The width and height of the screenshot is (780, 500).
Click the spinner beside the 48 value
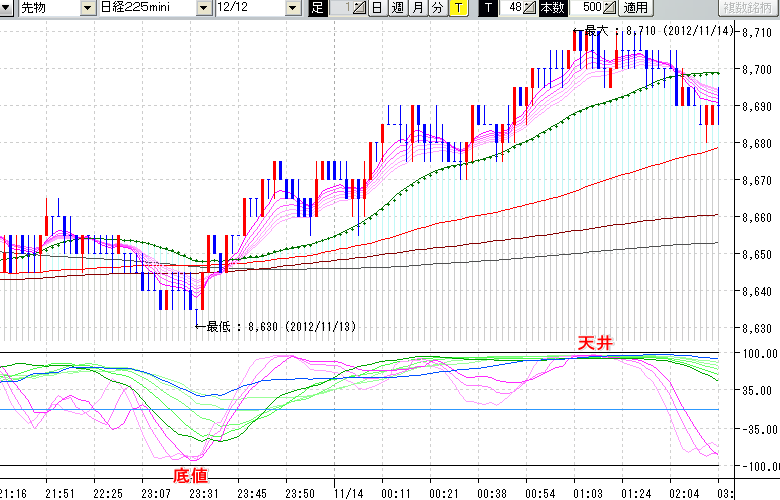pos(530,8)
